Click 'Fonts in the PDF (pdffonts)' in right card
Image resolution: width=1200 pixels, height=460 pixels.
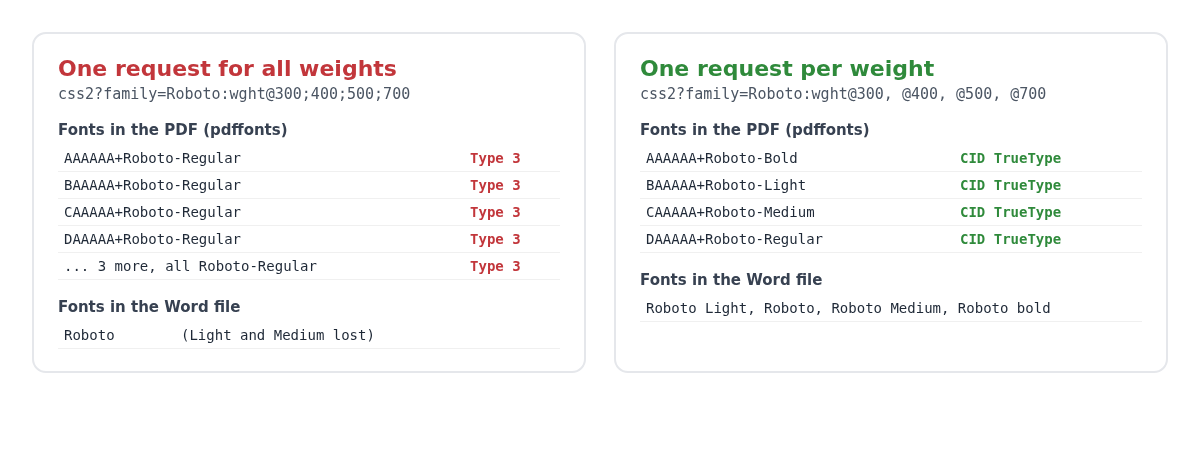[755, 130]
